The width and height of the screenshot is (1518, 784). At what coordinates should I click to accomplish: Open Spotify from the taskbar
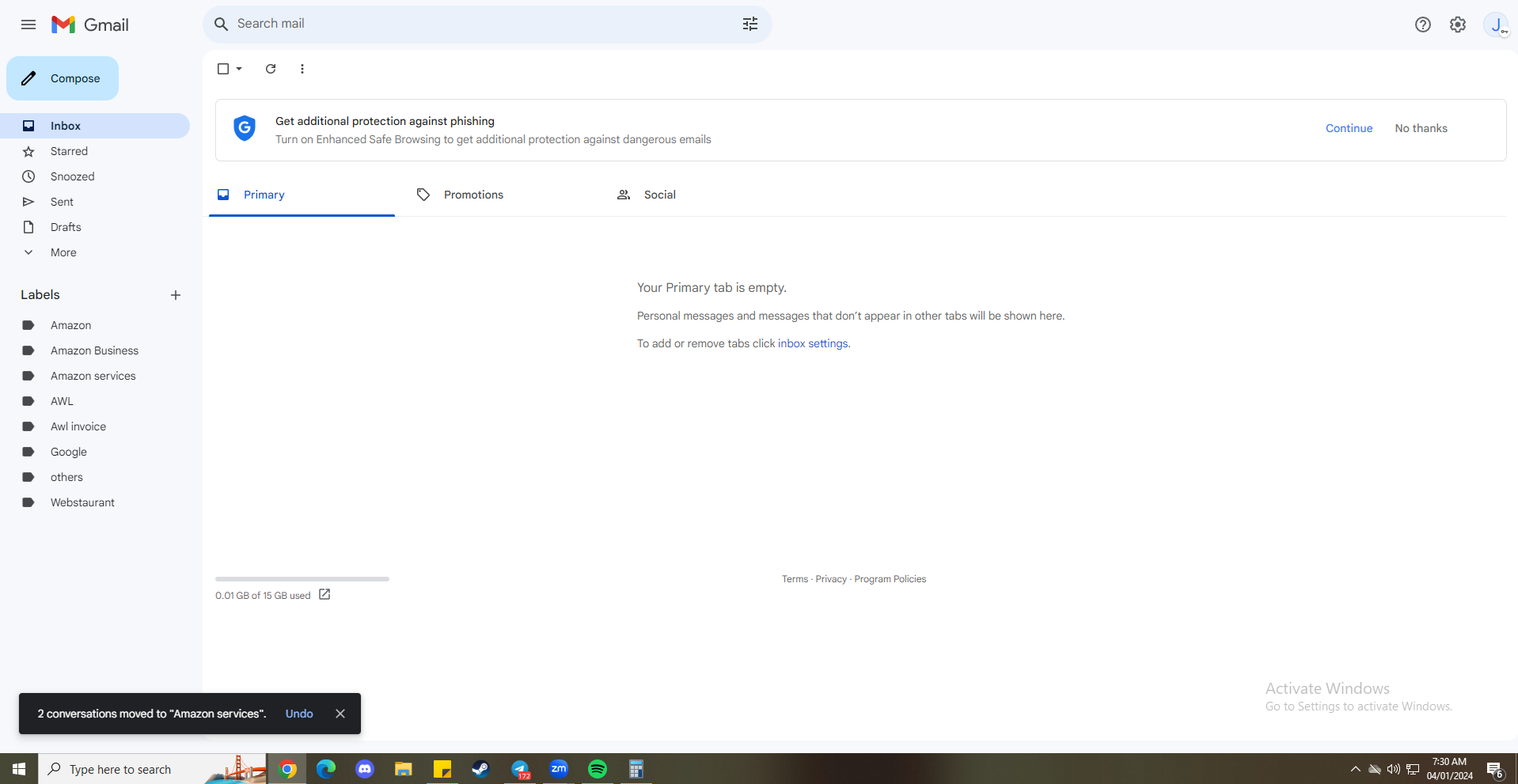coord(598,769)
